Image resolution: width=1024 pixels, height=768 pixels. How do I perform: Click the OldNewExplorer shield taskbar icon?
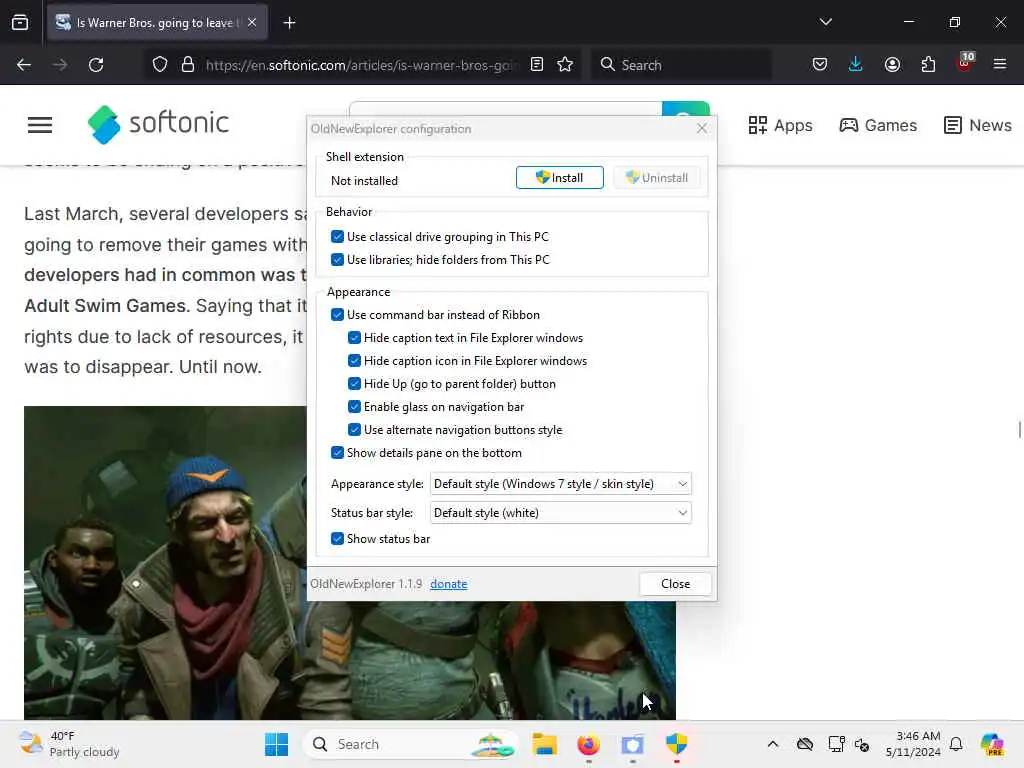pos(677,744)
